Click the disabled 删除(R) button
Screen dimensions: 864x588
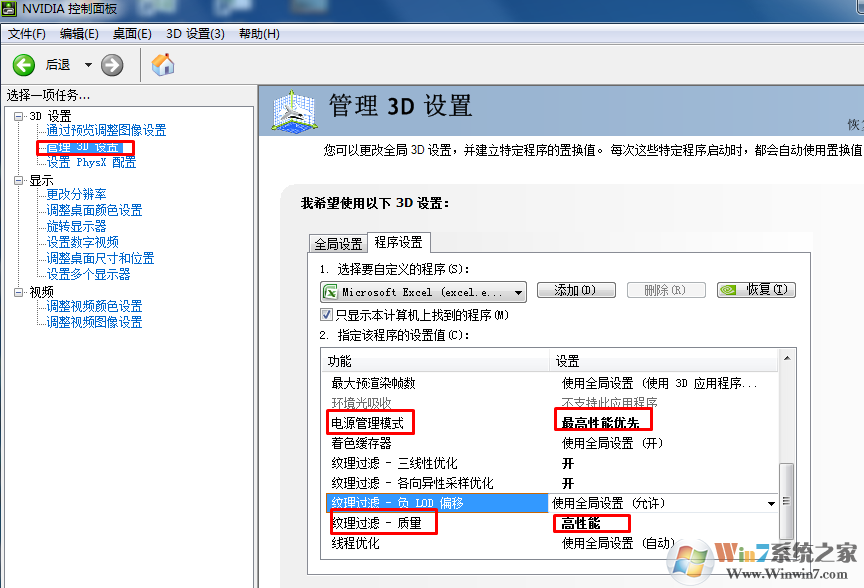click(x=666, y=290)
